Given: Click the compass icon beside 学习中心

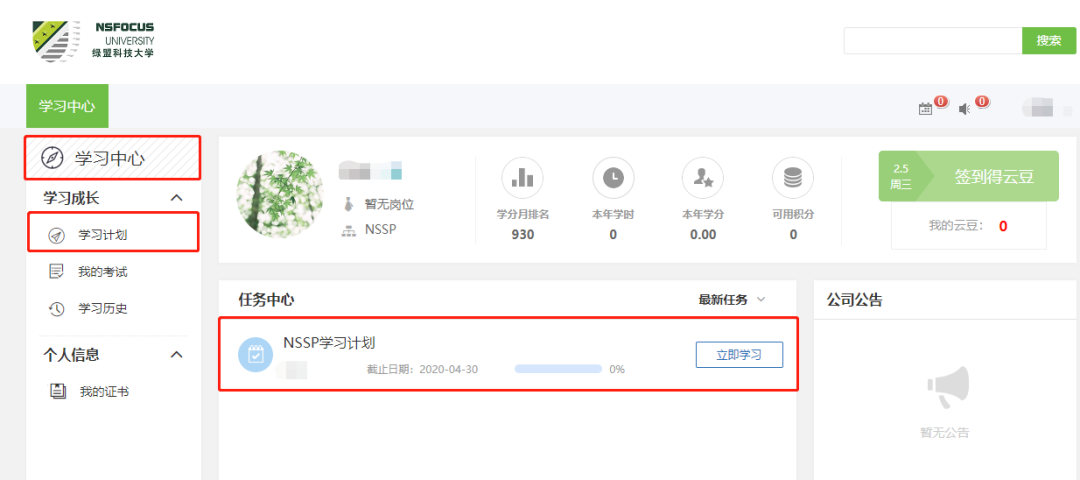Looking at the screenshot, I should [x=52, y=158].
